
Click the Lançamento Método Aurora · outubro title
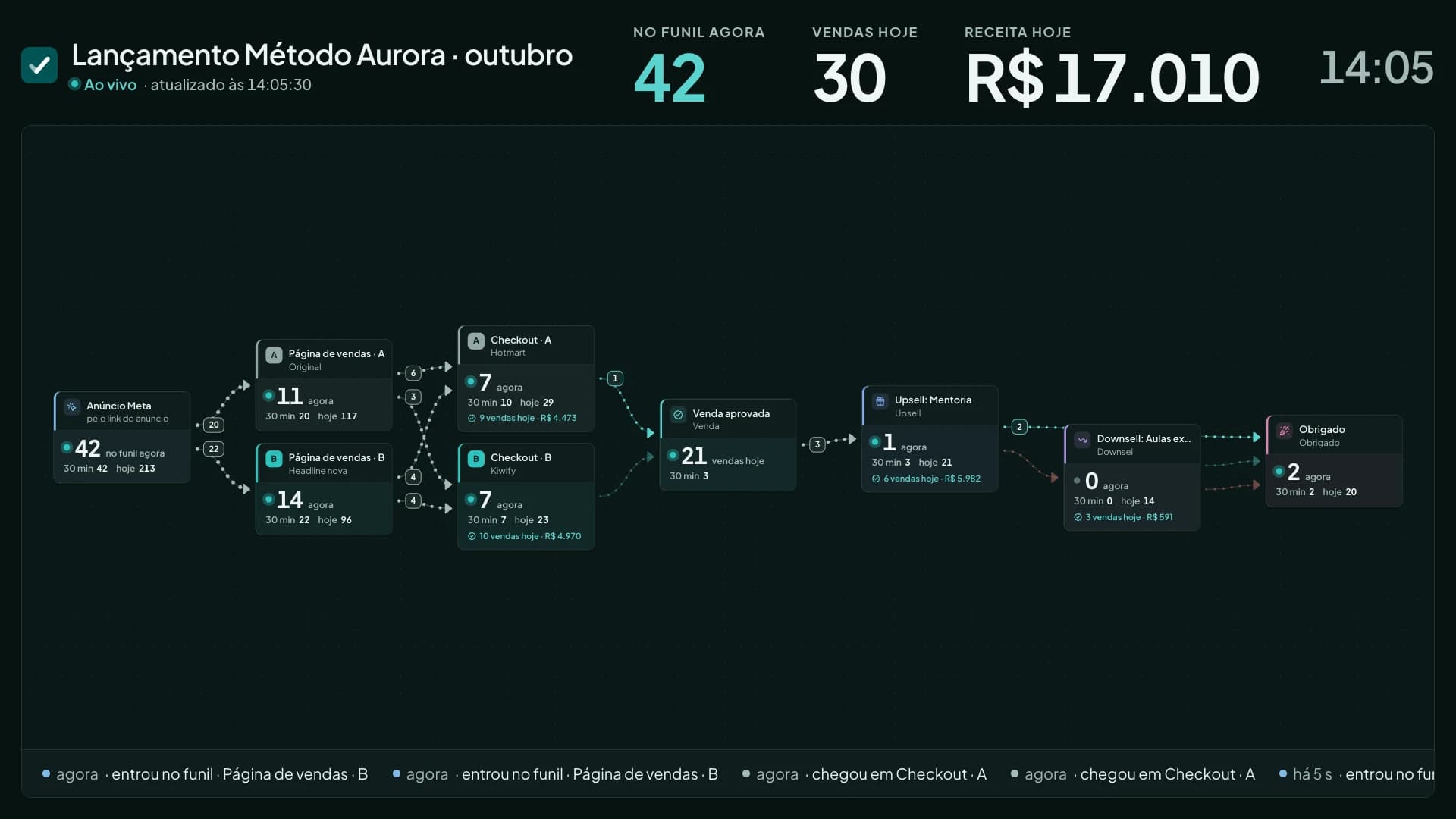(322, 55)
